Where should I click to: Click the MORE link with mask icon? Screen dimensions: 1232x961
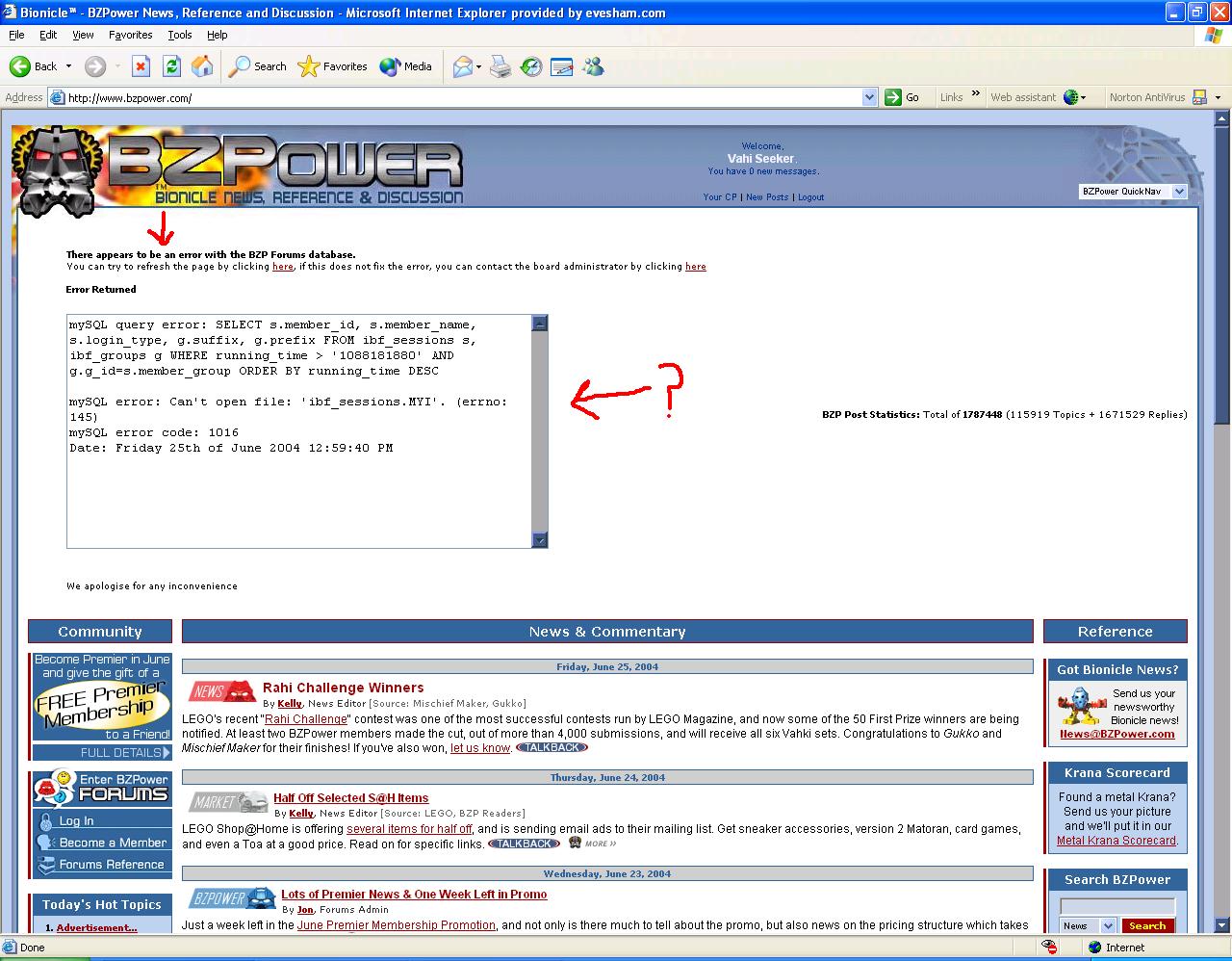592,844
